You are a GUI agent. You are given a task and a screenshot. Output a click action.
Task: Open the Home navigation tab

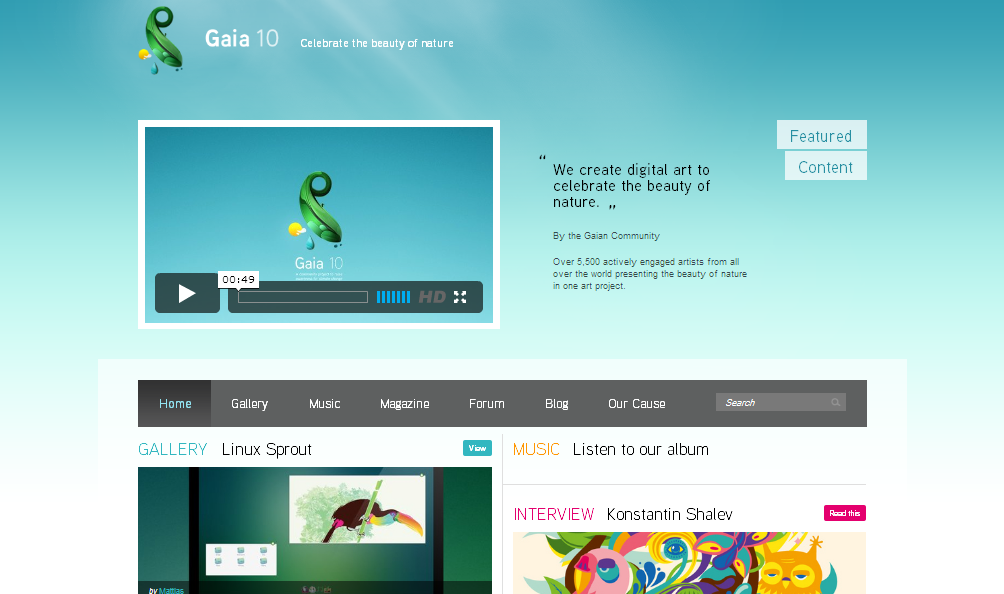(x=175, y=404)
